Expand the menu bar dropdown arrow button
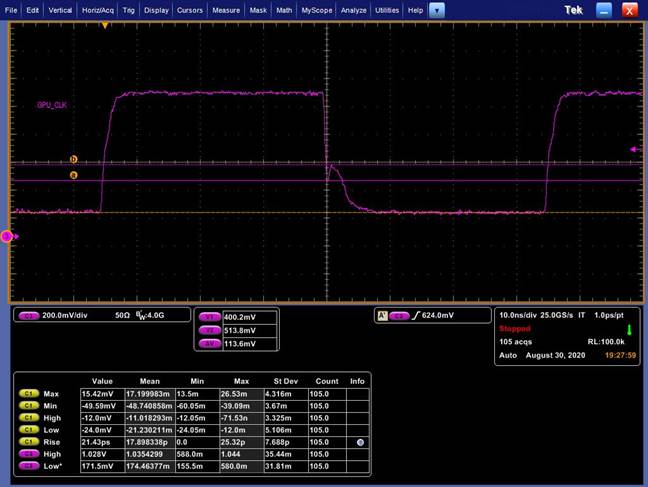 (437, 10)
